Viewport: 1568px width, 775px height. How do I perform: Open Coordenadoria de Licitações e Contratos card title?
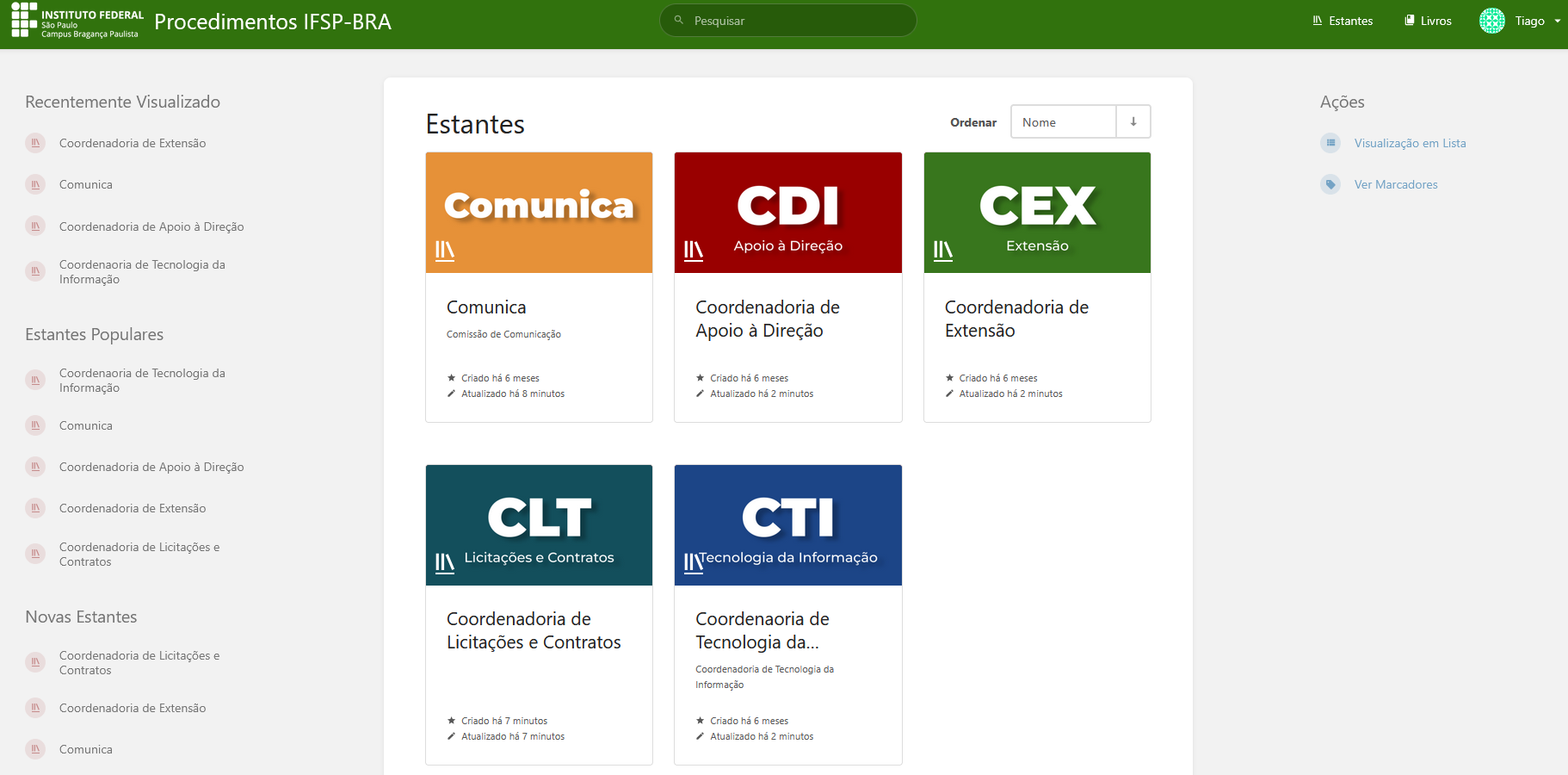534,630
